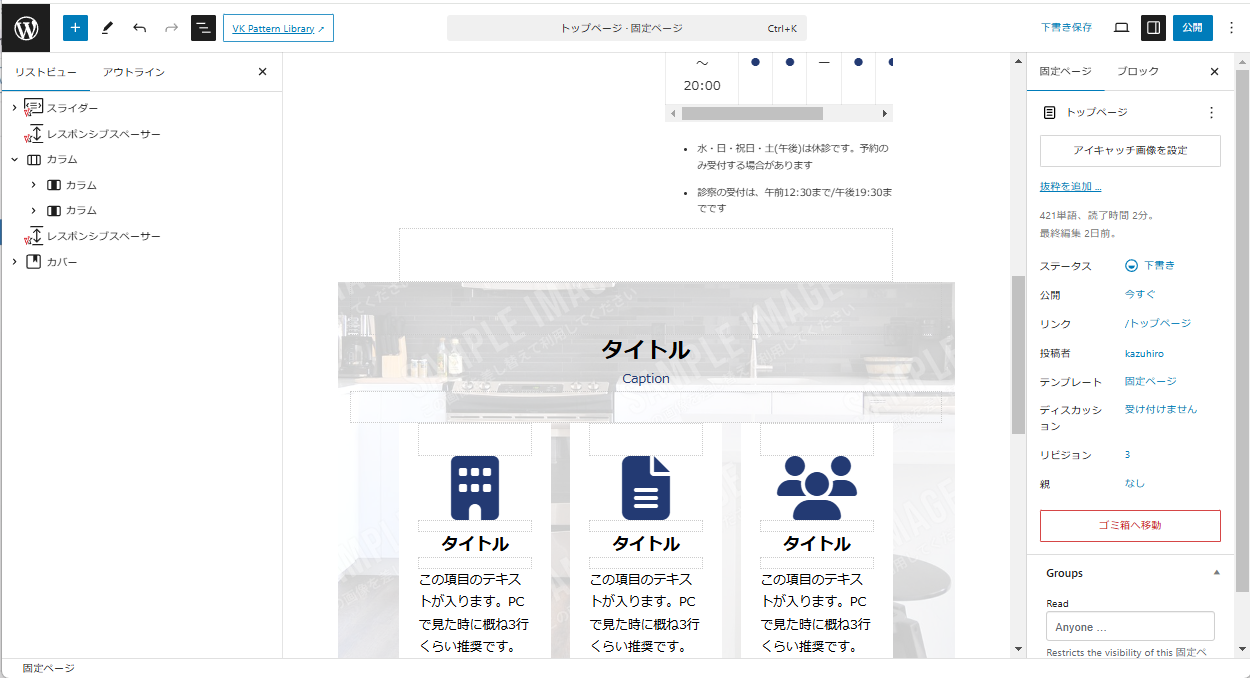The height and width of the screenshot is (678, 1250).
Task: Open the top bar options three-dot menu
Action: click(x=1231, y=28)
